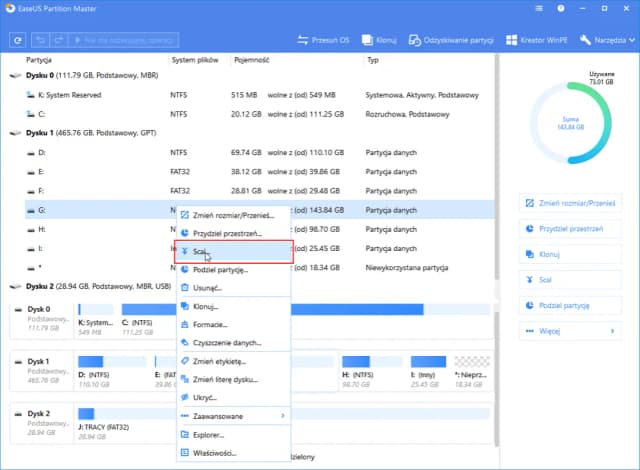This screenshot has width=640, height=470.
Task: Click the Explorer folder icon in context menu
Action: (x=184, y=435)
